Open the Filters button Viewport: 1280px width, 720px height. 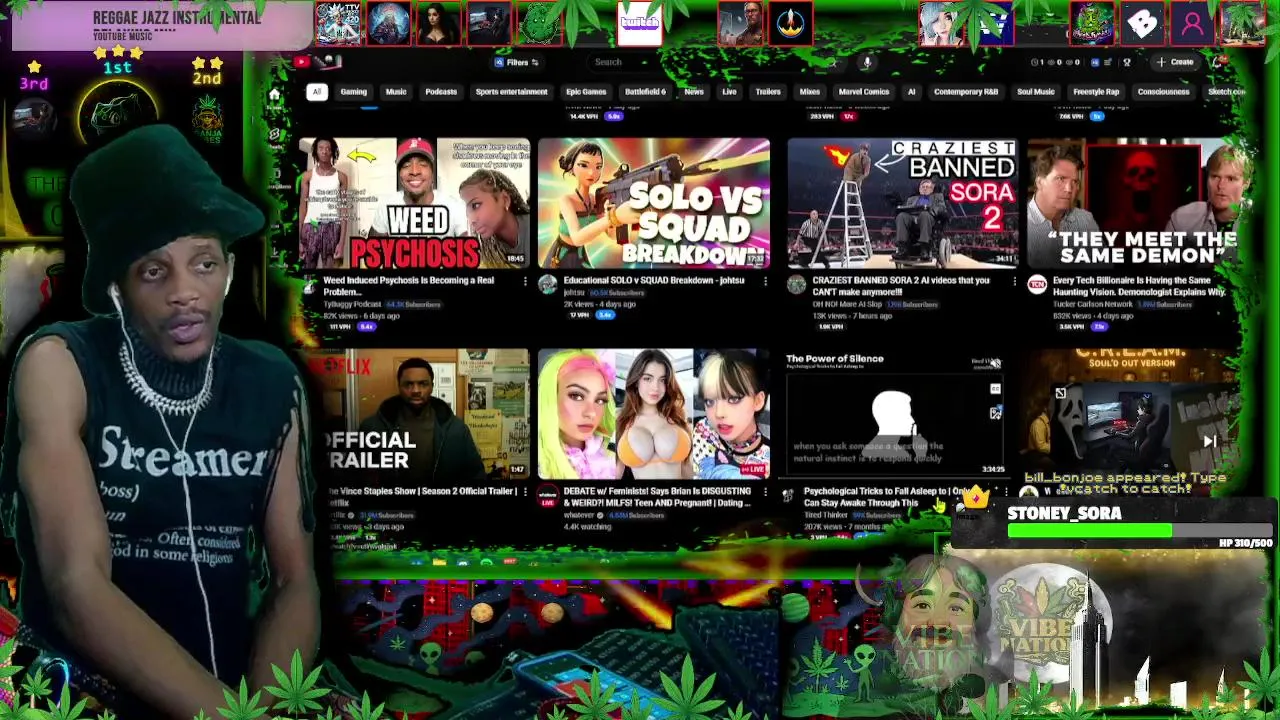point(517,62)
